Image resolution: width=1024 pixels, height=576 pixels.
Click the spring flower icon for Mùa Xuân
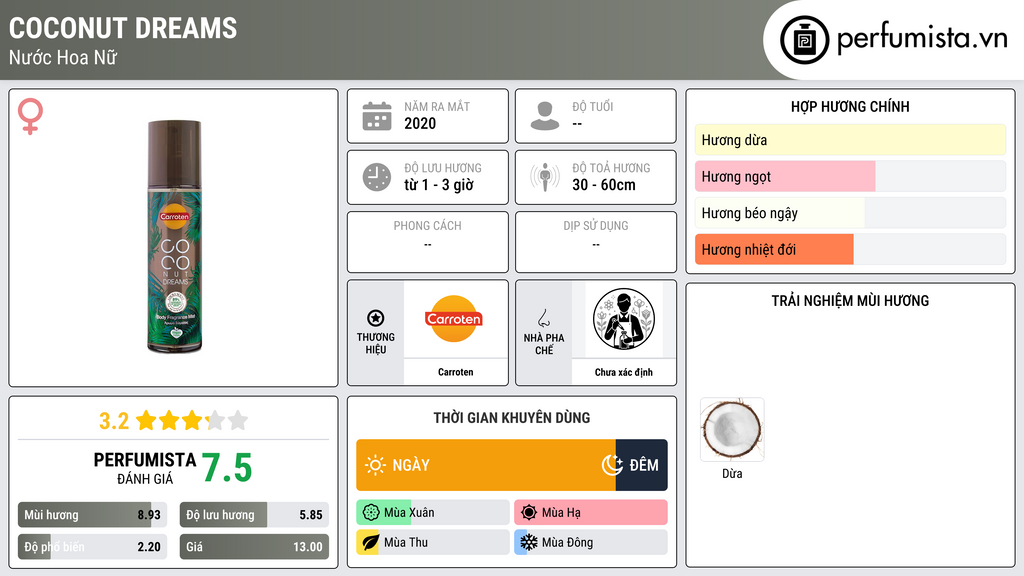(x=371, y=513)
